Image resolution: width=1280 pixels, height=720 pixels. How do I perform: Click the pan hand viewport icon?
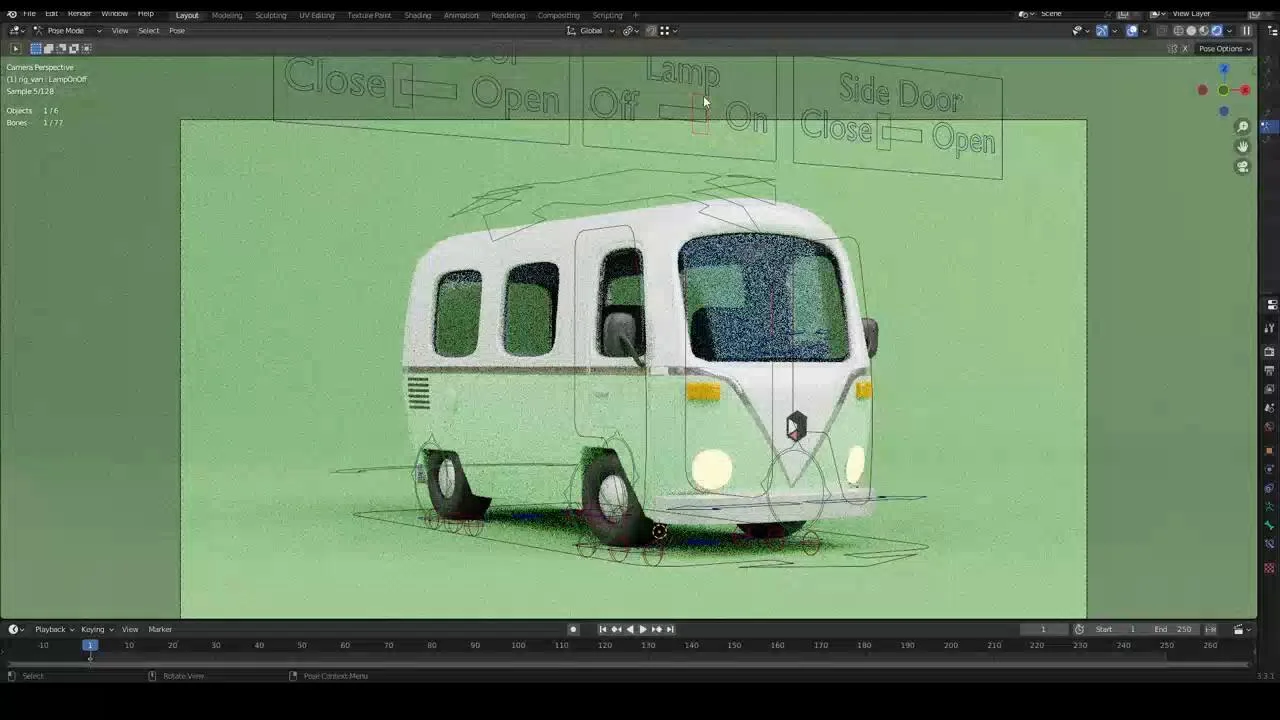pos(1243,147)
